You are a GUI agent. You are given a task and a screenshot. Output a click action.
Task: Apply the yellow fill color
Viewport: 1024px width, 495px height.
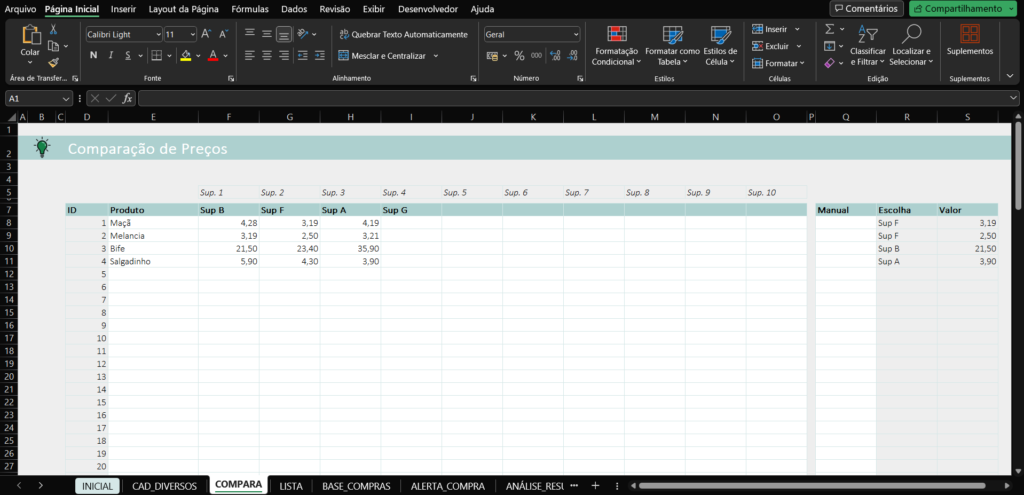pos(186,56)
